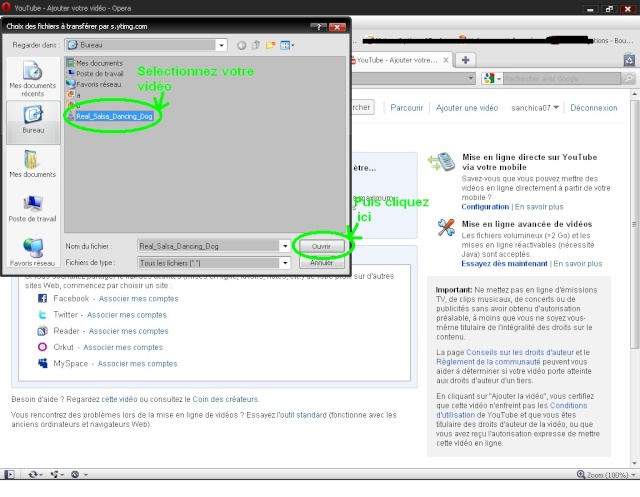Click the Annuler button
This screenshot has width=640, height=497.
click(322, 262)
